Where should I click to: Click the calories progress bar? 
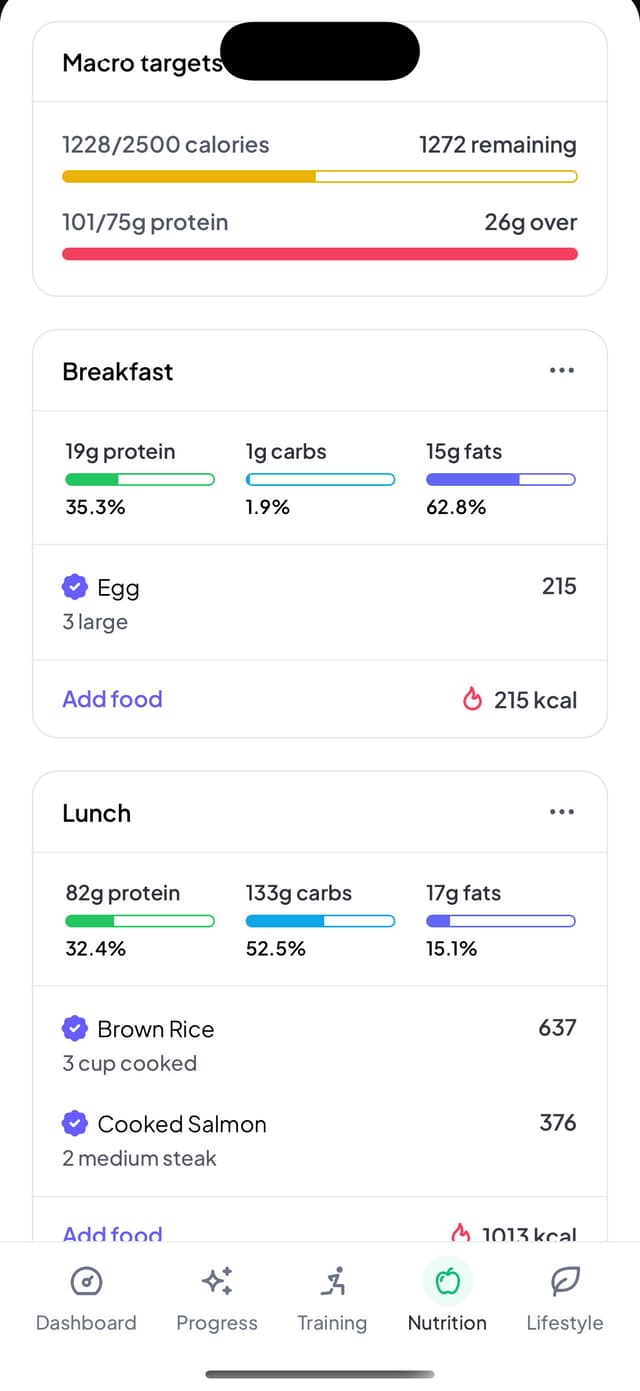320,176
